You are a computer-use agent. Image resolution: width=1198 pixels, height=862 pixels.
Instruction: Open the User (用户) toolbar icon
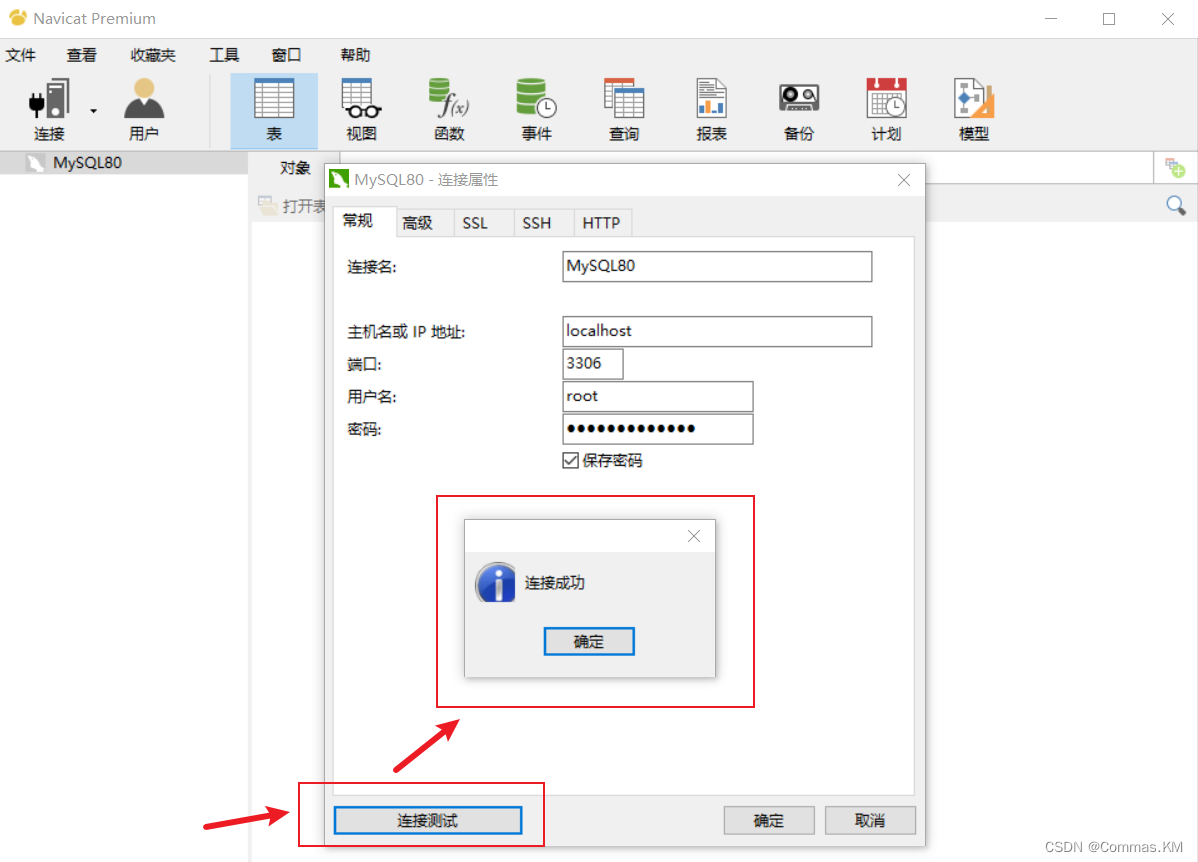[144, 110]
